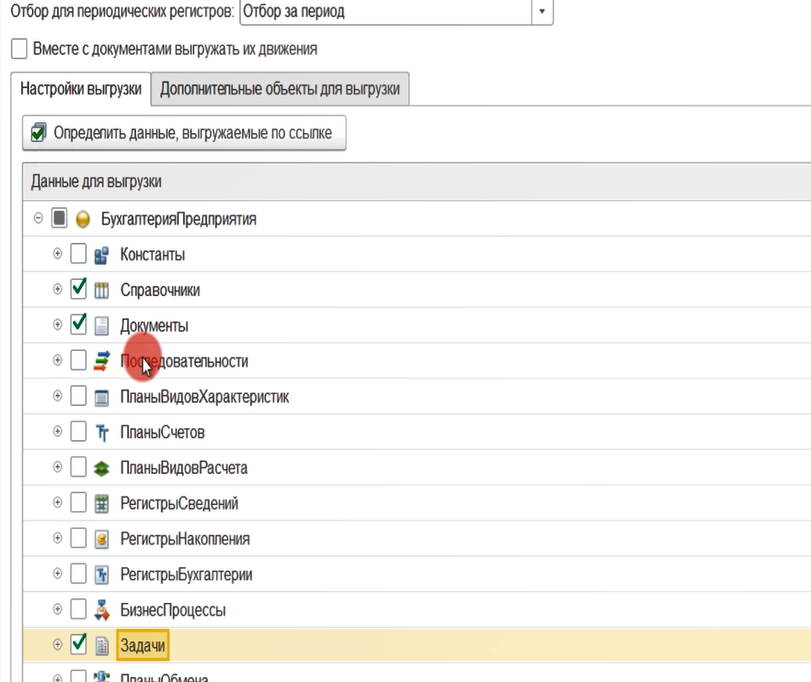Select the Справочники row label
The image size is (811, 682).
160,291
